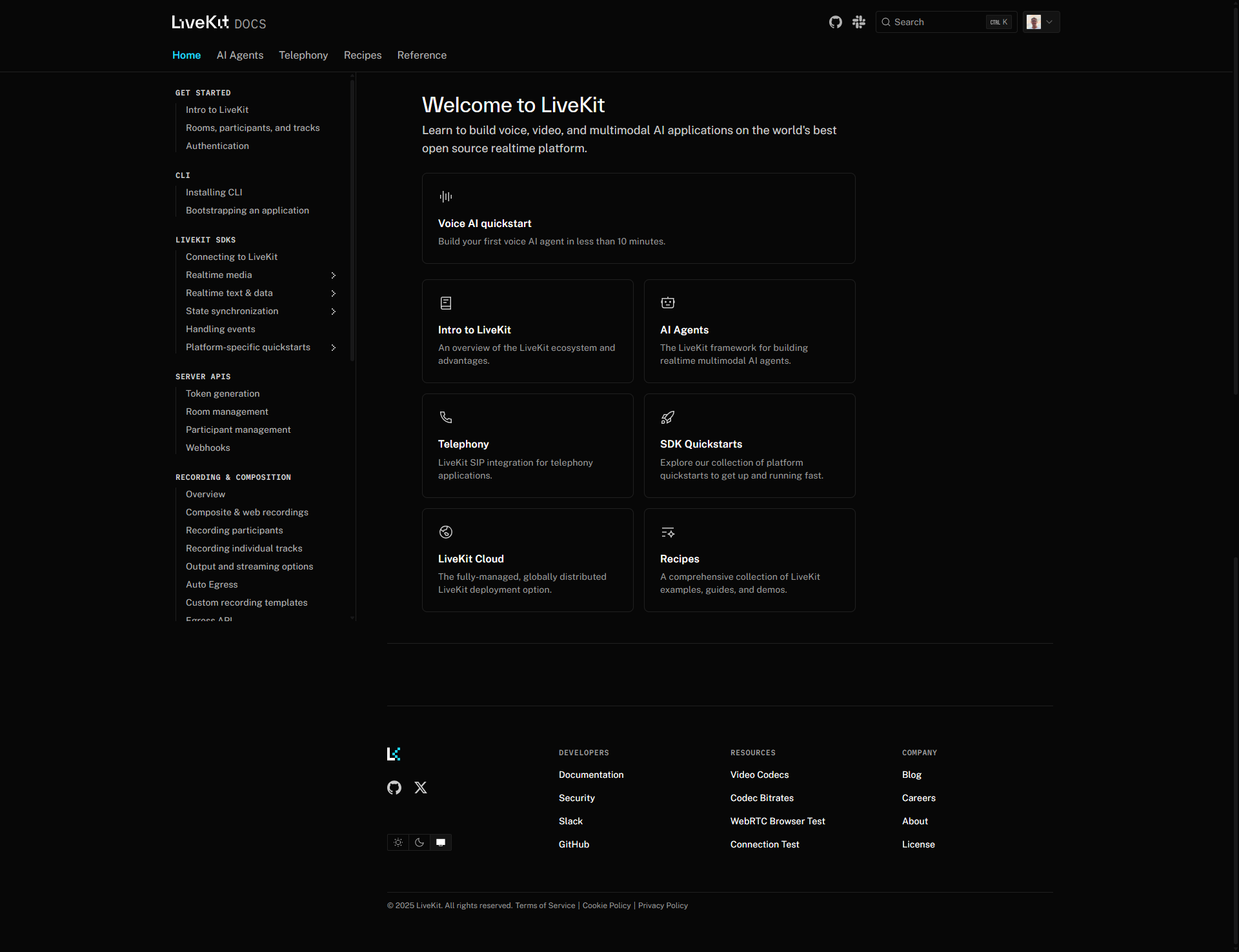Click footer Slack link
This screenshot has height=952, width=1239.
pos(570,822)
